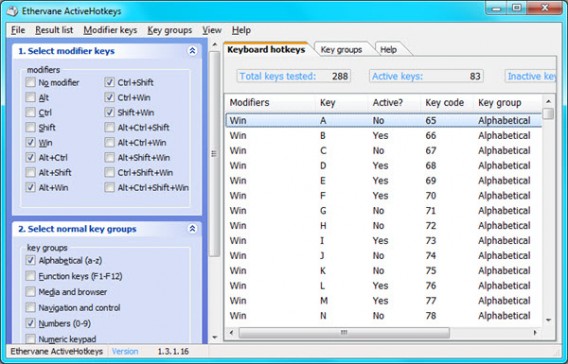Click the results list scroll up arrow
Viewport: 568px width, 364px height.
[x=548, y=101]
